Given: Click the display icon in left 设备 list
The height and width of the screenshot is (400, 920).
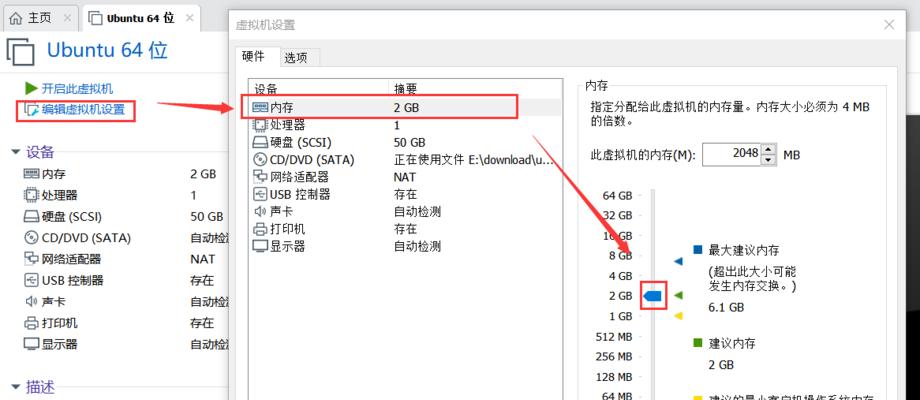Looking at the screenshot, I should [x=31, y=344].
